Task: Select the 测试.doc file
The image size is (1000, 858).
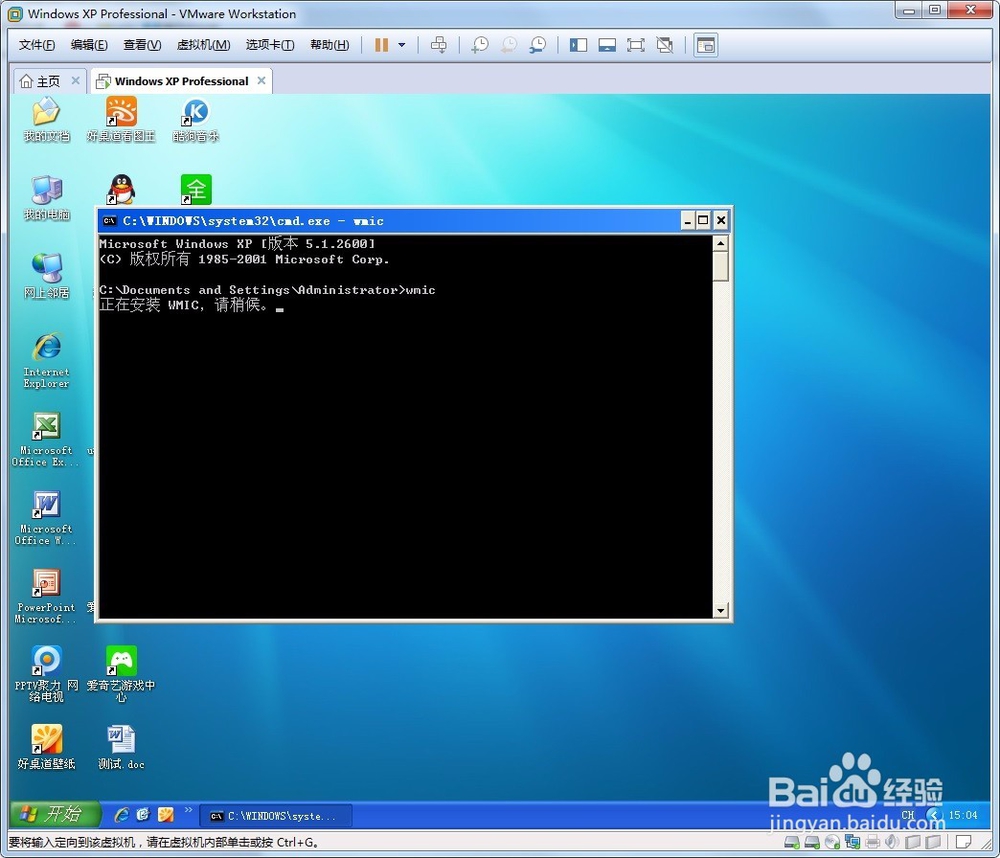Action: click(x=121, y=747)
